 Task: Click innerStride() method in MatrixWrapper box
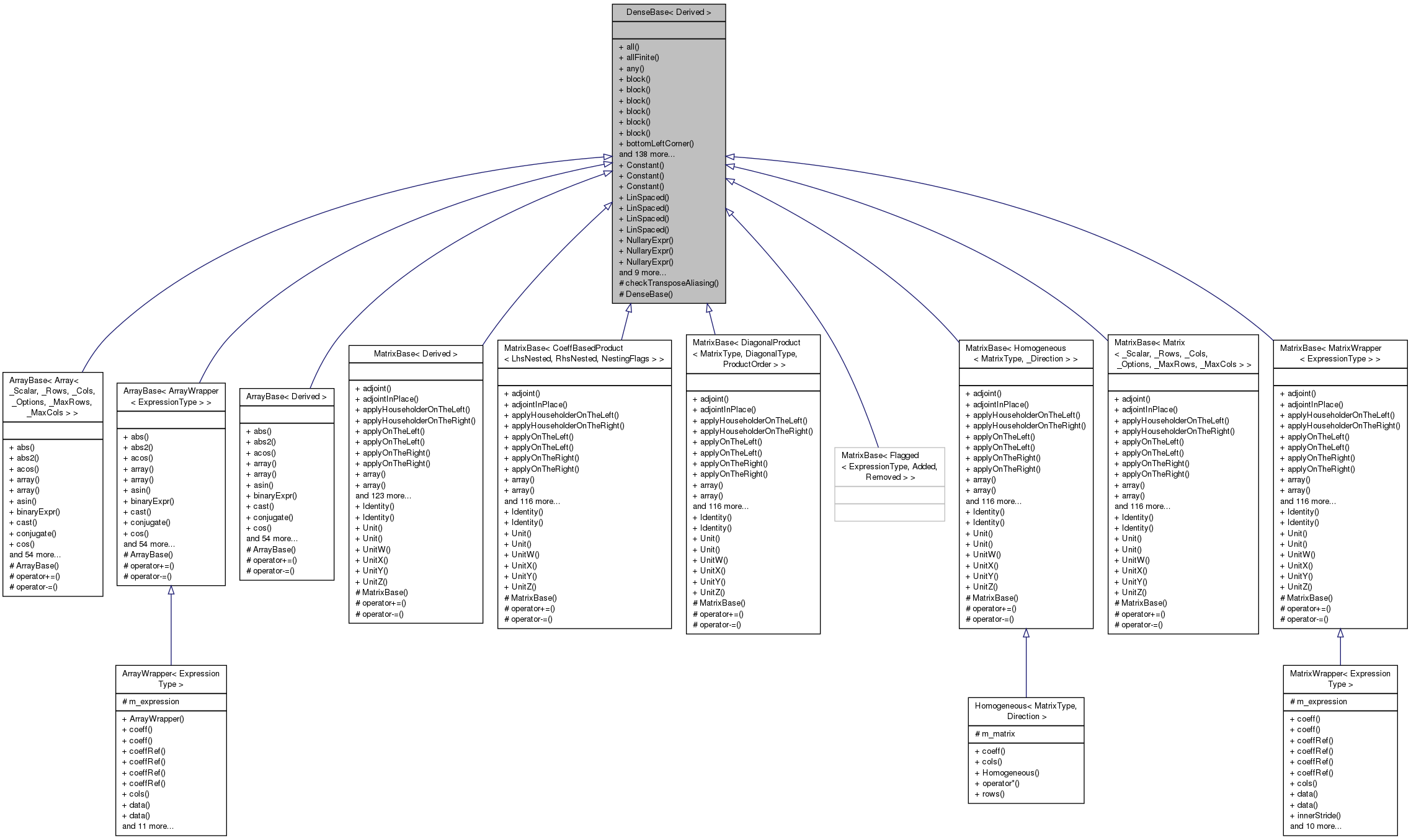[x=1319, y=816]
